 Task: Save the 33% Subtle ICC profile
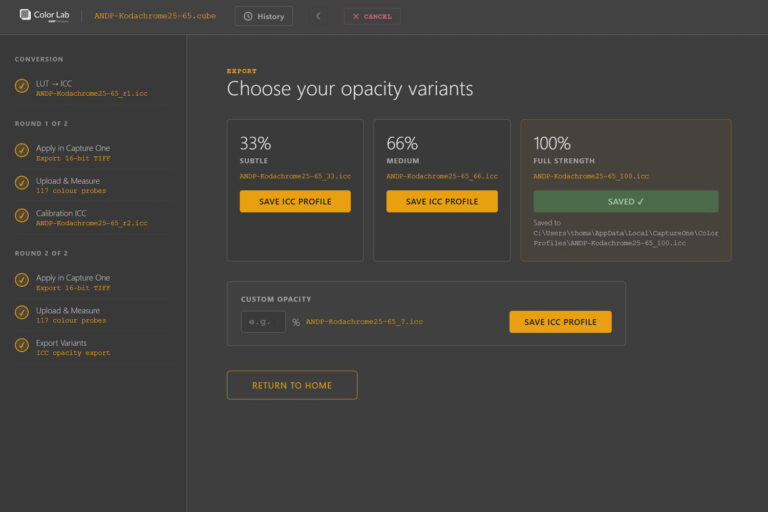click(295, 201)
